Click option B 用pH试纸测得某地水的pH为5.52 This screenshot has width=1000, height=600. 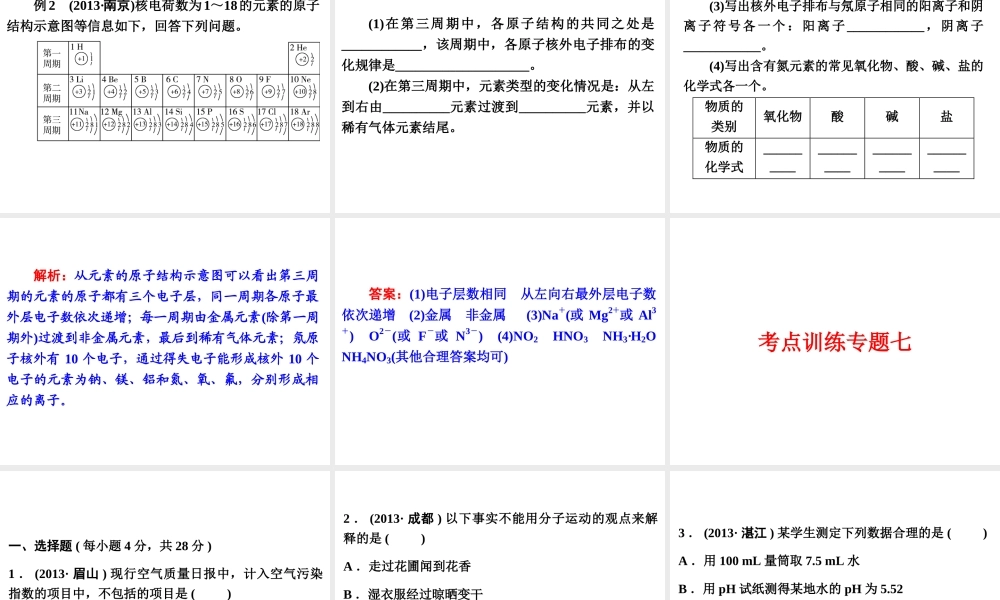click(x=791, y=589)
